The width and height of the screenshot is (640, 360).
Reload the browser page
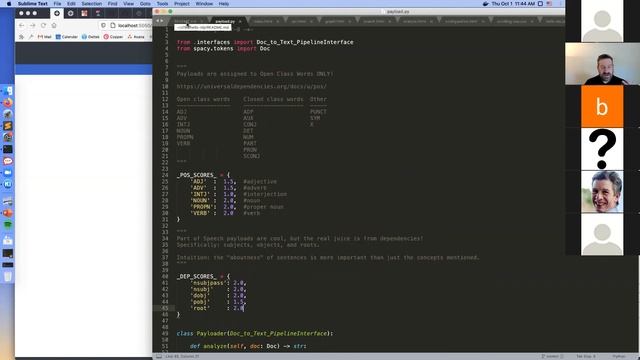point(43,25)
